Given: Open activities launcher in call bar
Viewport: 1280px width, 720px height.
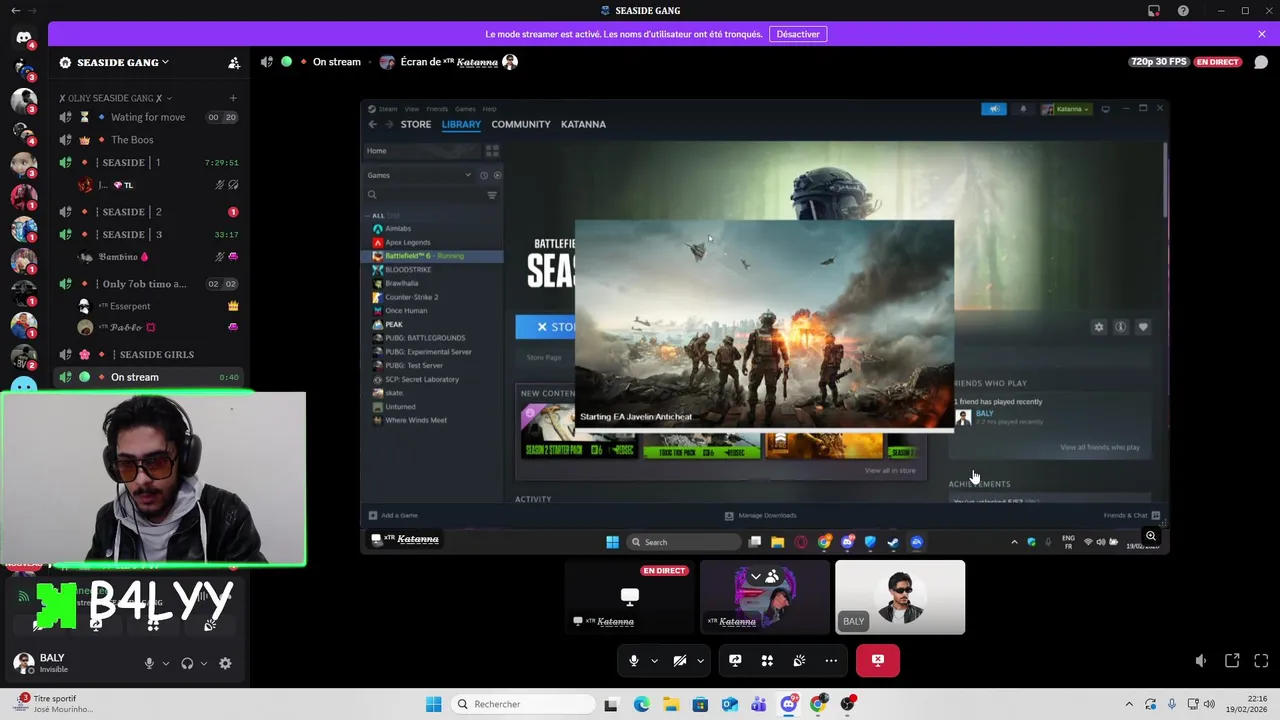Looking at the screenshot, I should click(767, 661).
